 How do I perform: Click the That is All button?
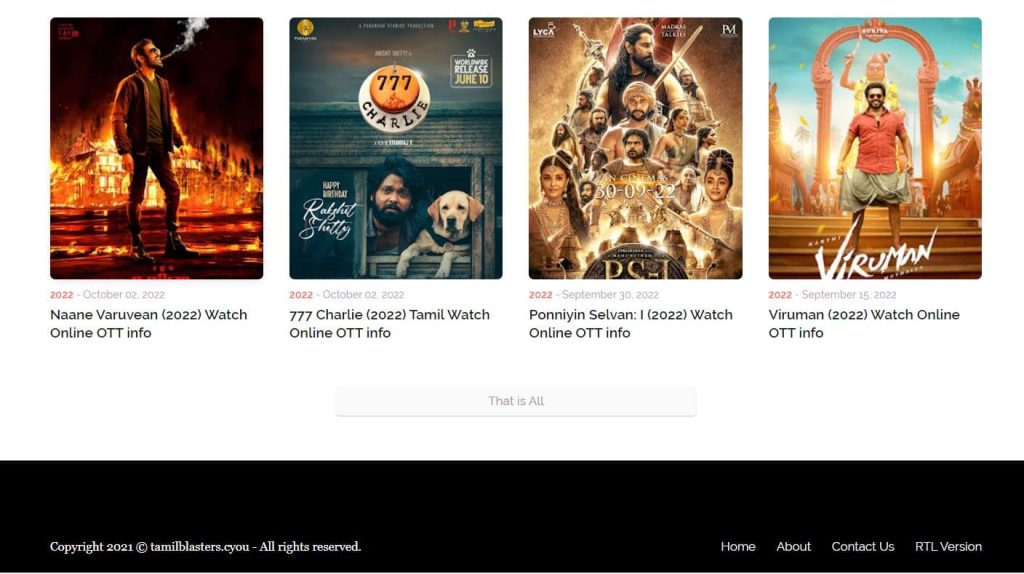point(516,401)
